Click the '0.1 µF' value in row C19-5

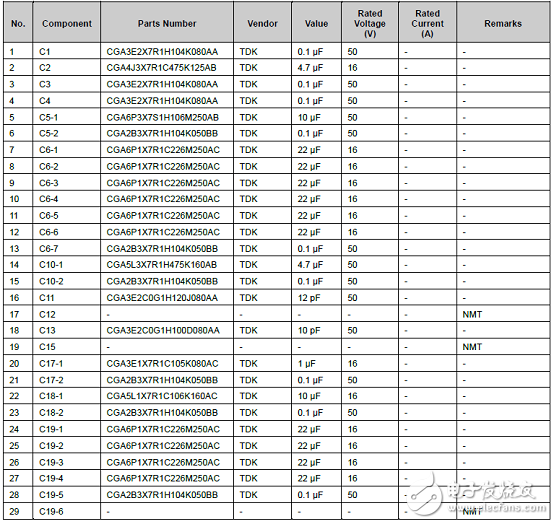click(x=310, y=495)
